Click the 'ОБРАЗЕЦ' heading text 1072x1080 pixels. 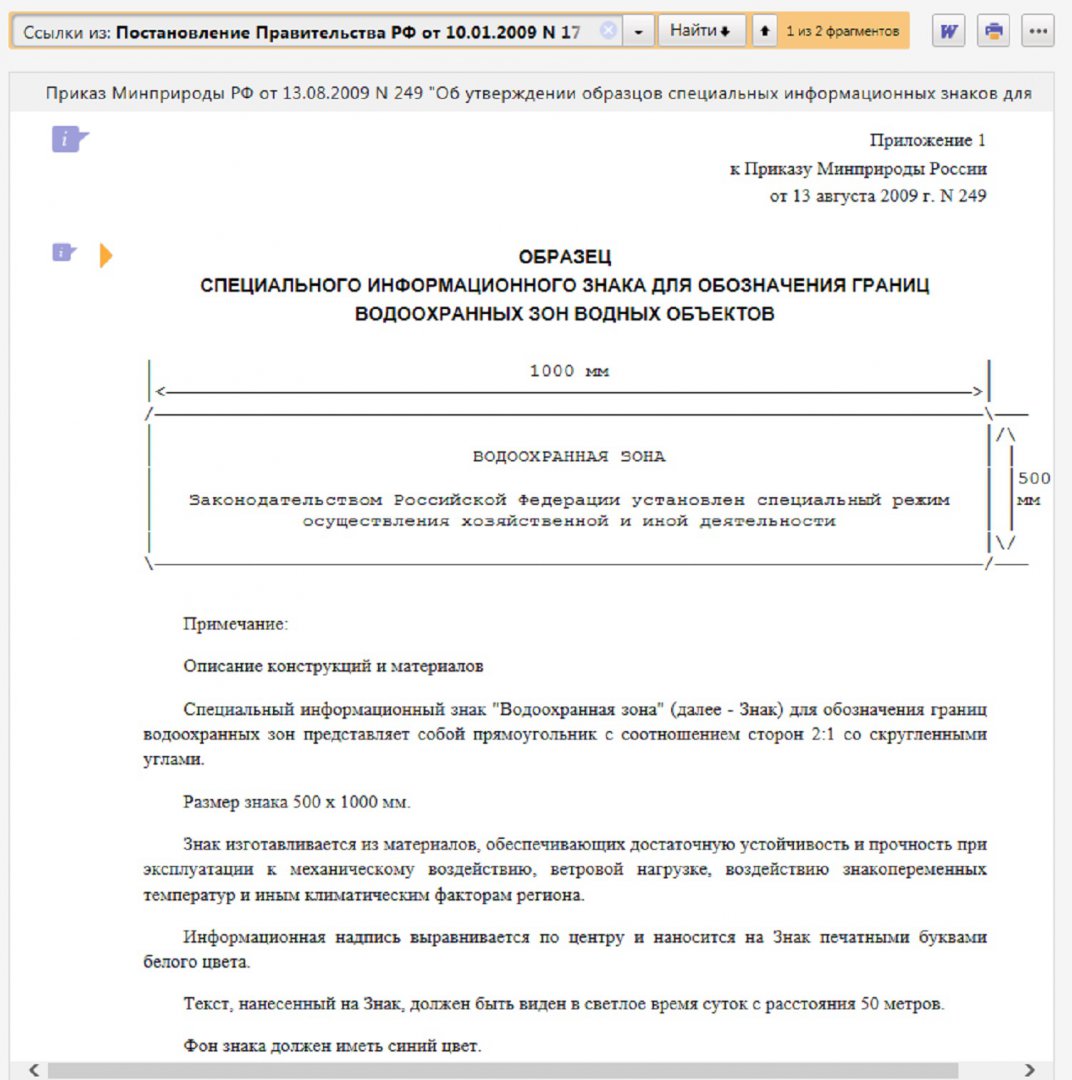click(x=565, y=257)
